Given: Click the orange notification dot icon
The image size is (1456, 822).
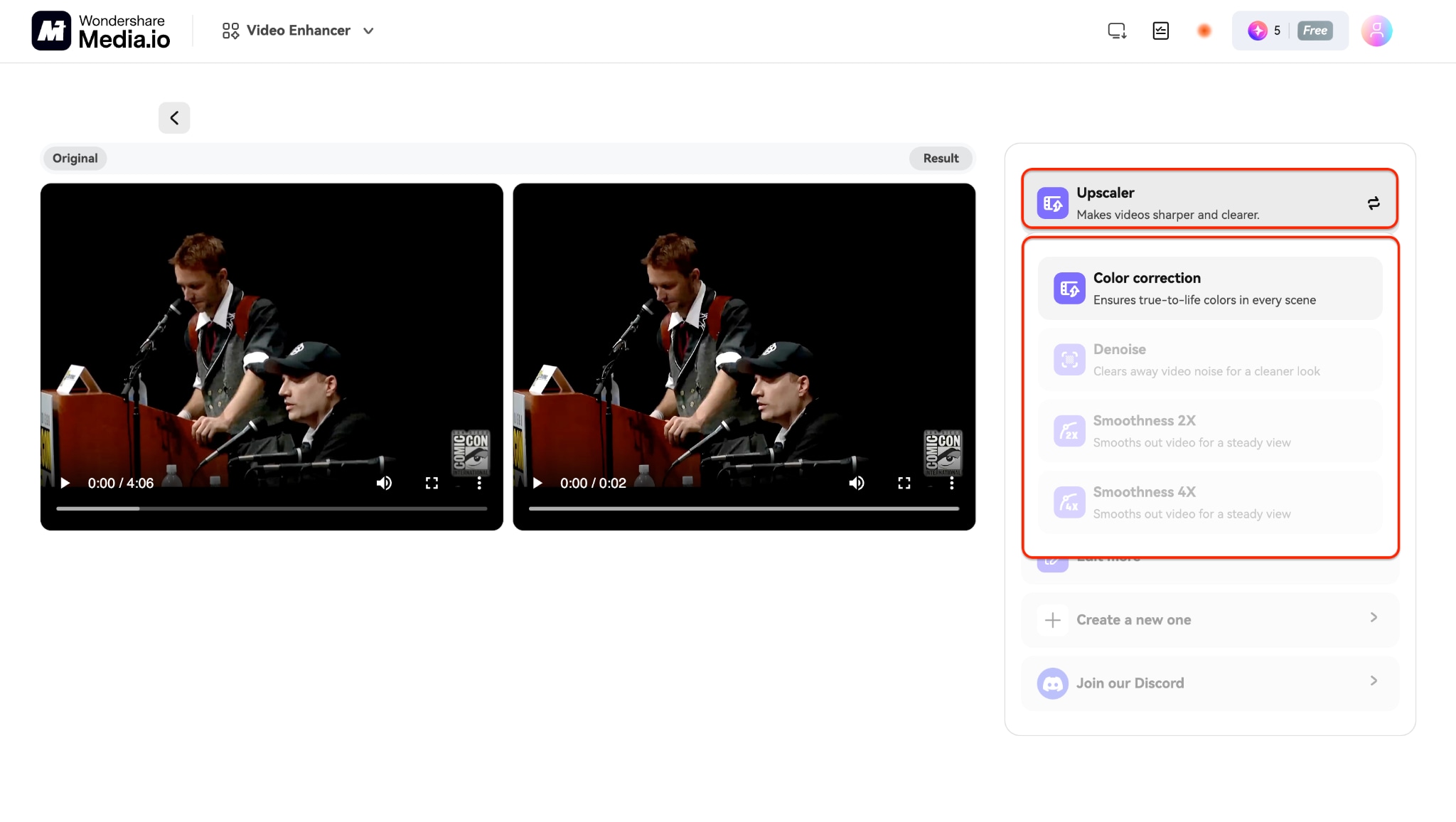Looking at the screenshot, I should [1204, 31].
